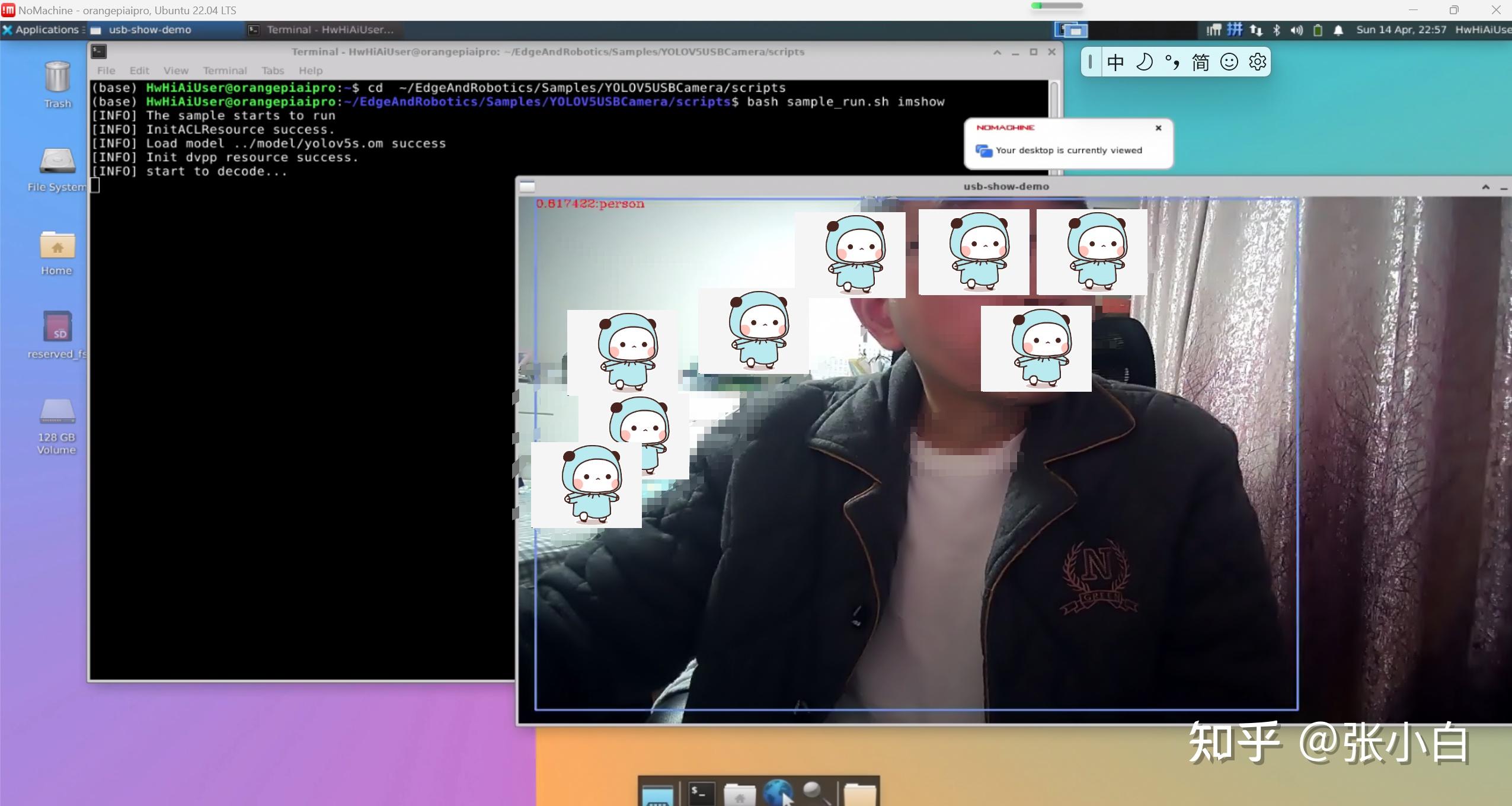The width and height of the screenshot is (1512, 806).
Task: Roll up the Terminal window arrow
Action: tap(997, 52)
